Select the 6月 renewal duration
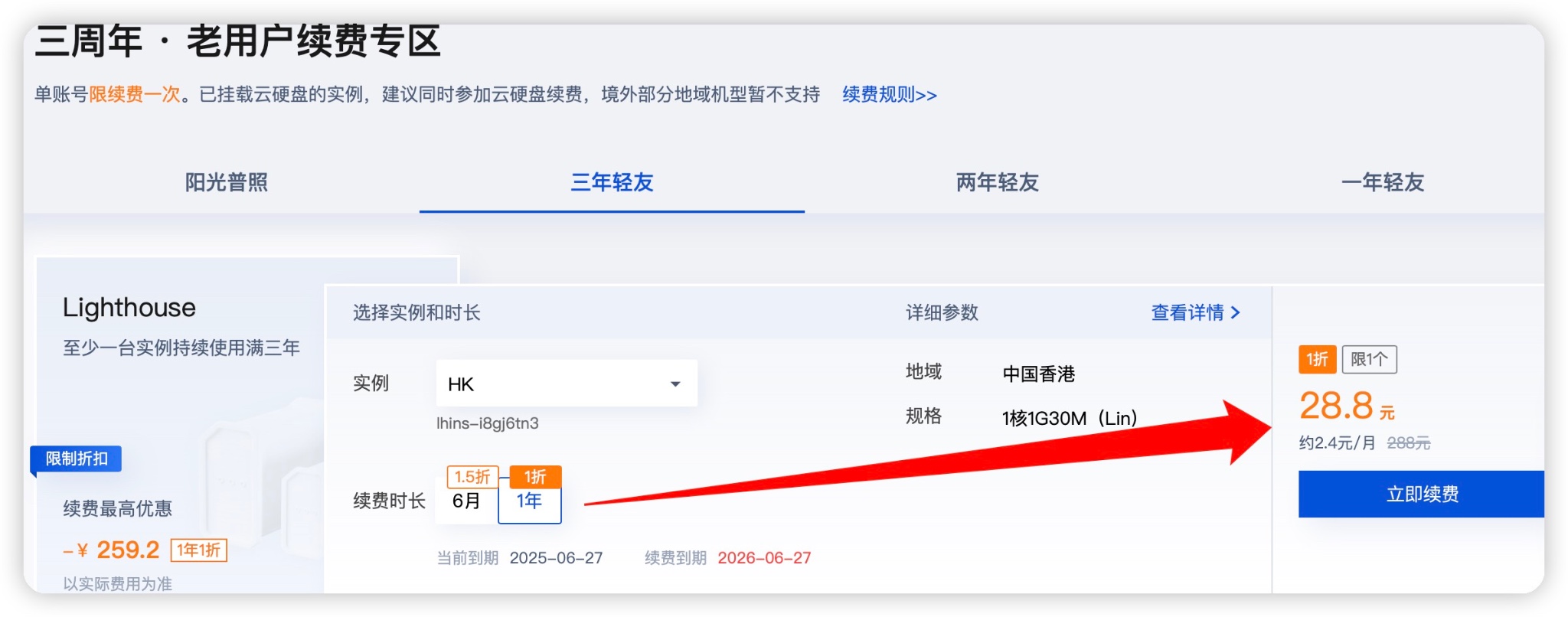This screenshot has height=617, width=1568. (466, 501)
